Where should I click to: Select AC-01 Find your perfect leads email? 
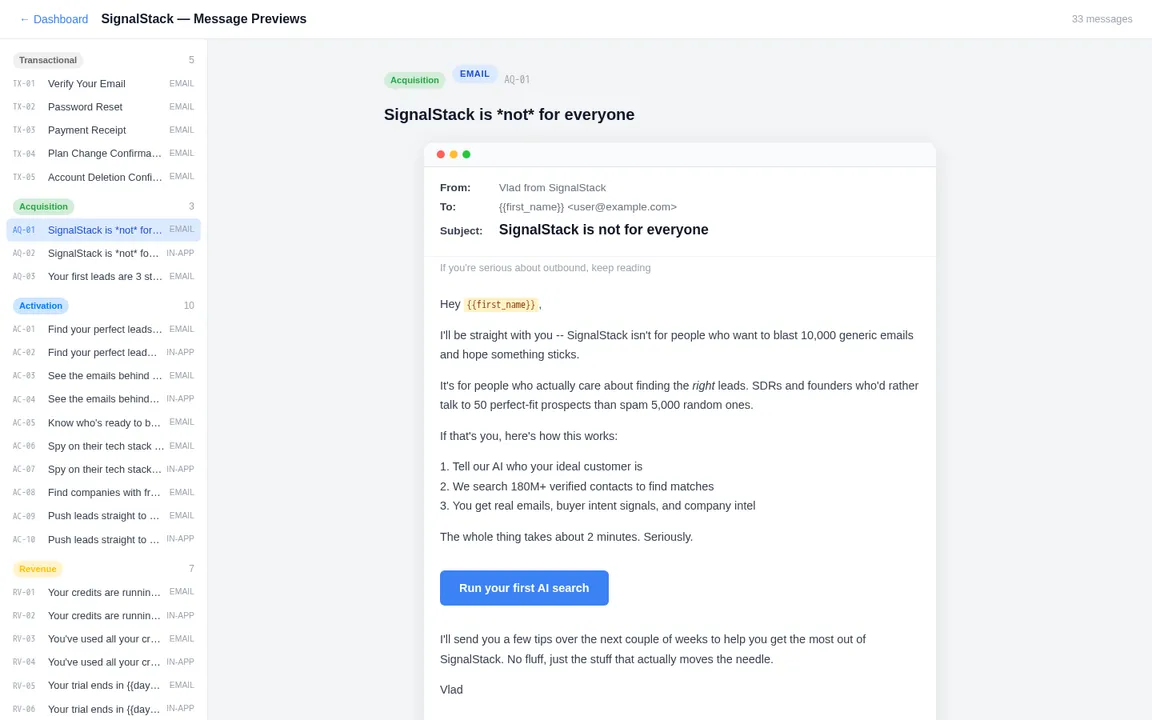click(103, 329)
